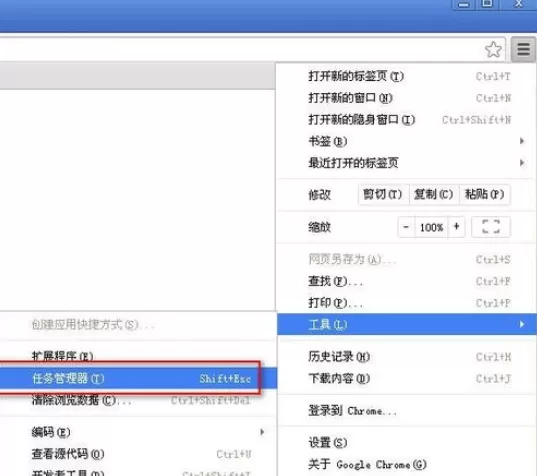This screenshot has width=537, height=476.
Task: Click the 复制 (C) copy button
Action: coord(434,195)
